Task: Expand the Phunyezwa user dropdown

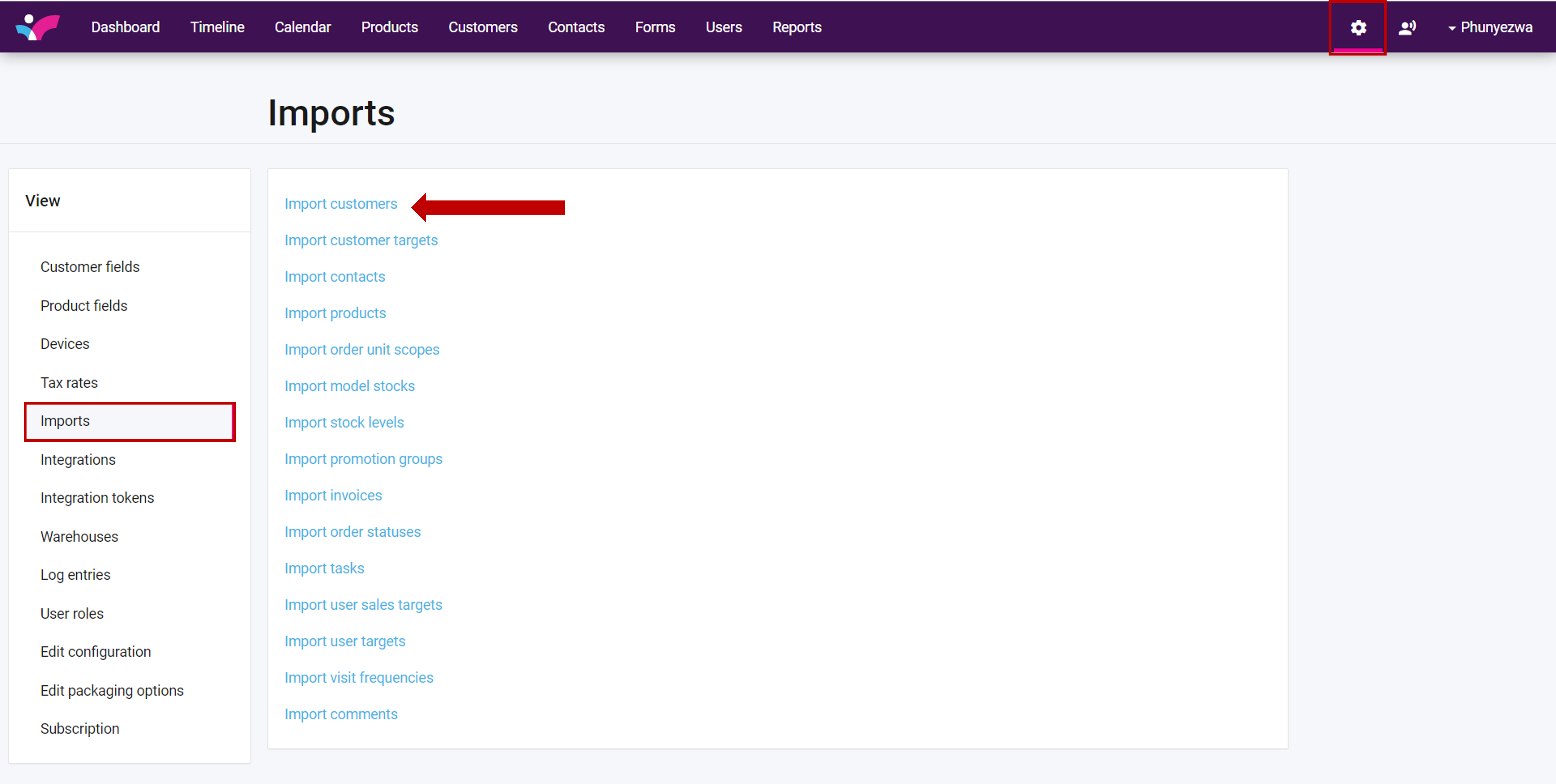Action: [1490, 28]
